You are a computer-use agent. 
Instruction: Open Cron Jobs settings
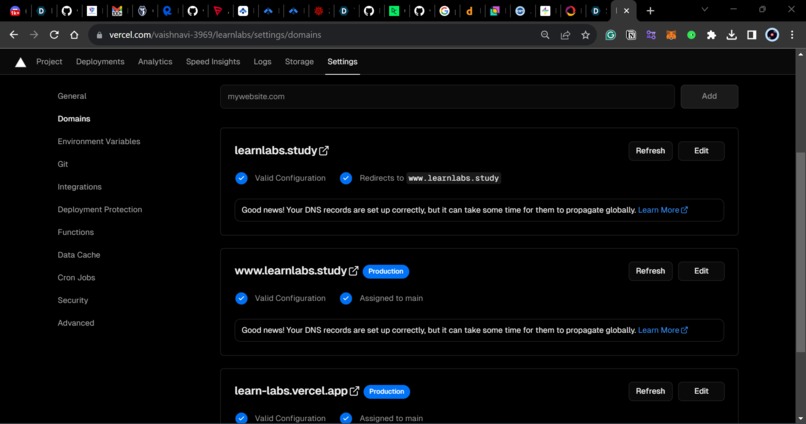tap(76, 278)
